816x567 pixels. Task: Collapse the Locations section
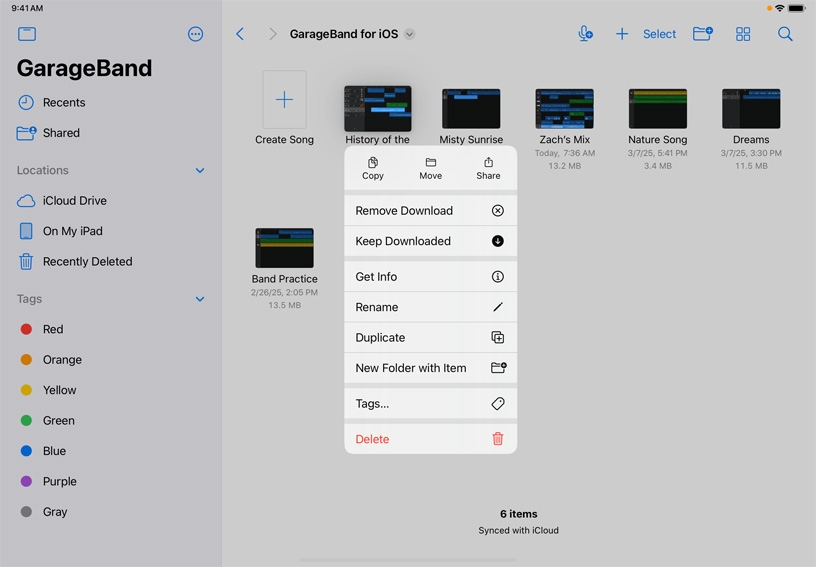(200, 171)
